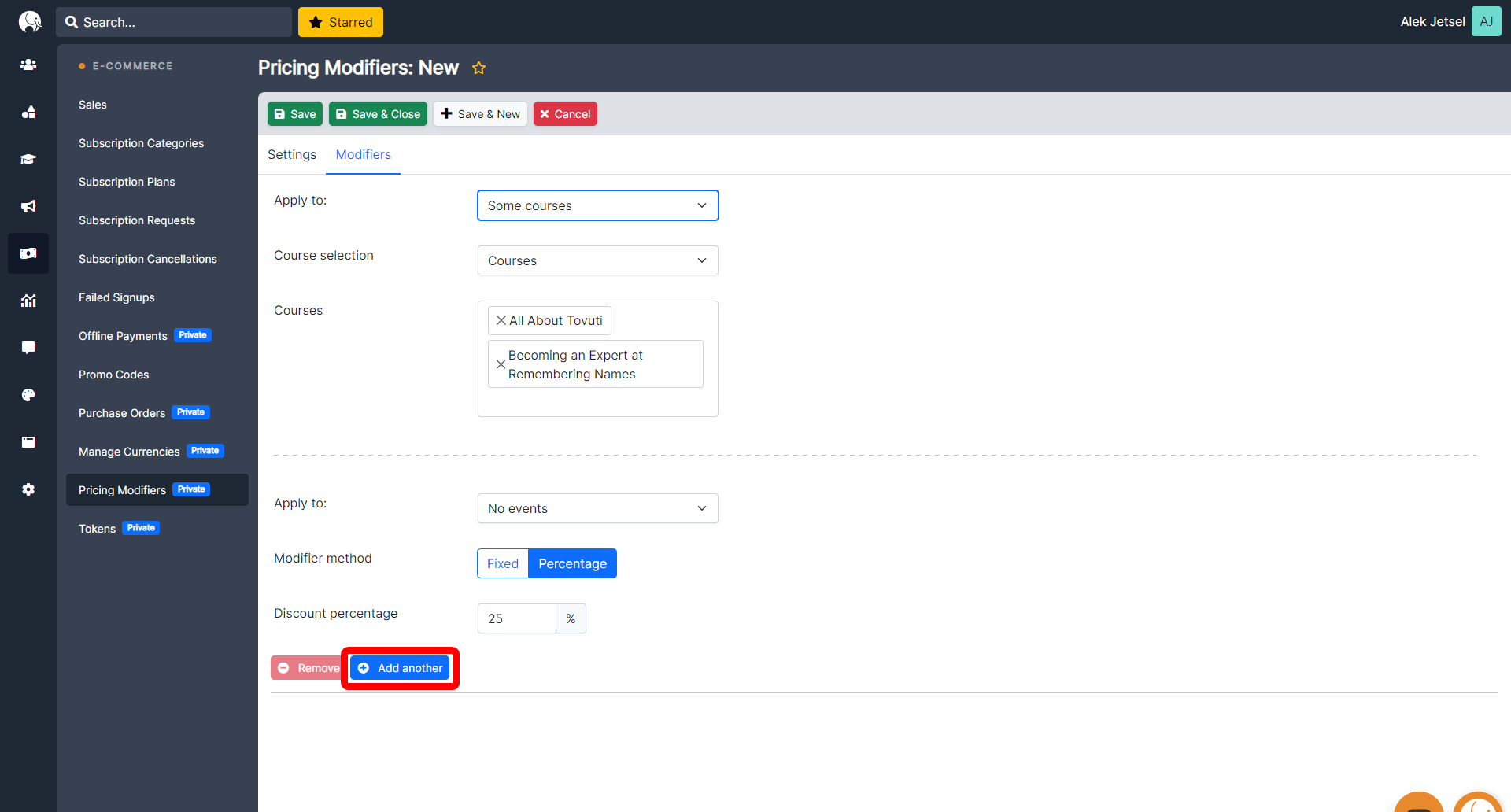Open Promo Codes menu item
The image size is (1511, 812).
click(x=114, y=375)
